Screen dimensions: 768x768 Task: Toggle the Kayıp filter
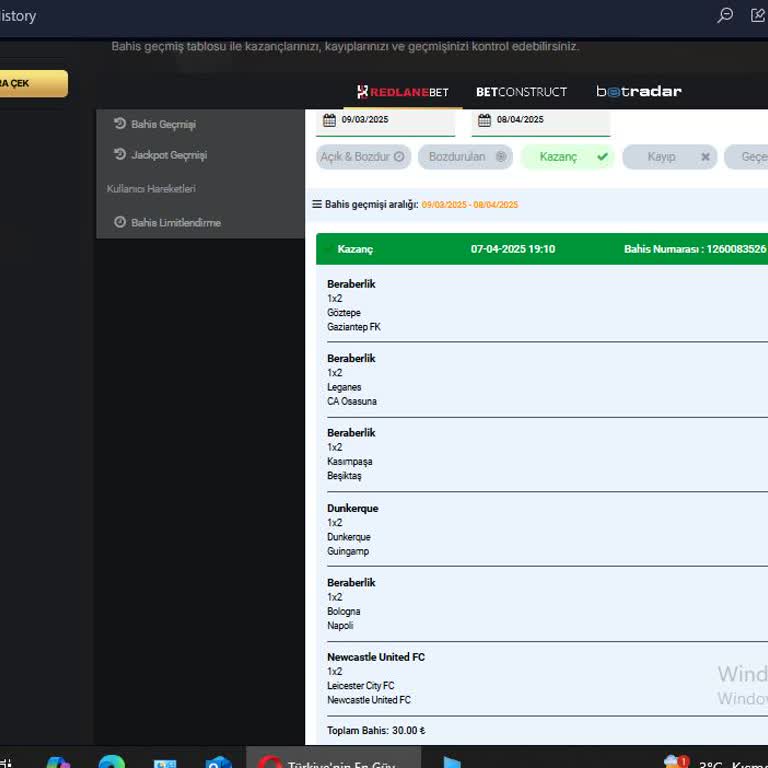coord(670,157)
